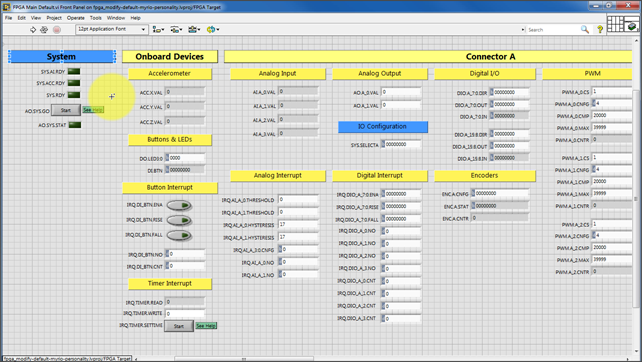Click the Onboard Devices header label

[x=170, y=57]
